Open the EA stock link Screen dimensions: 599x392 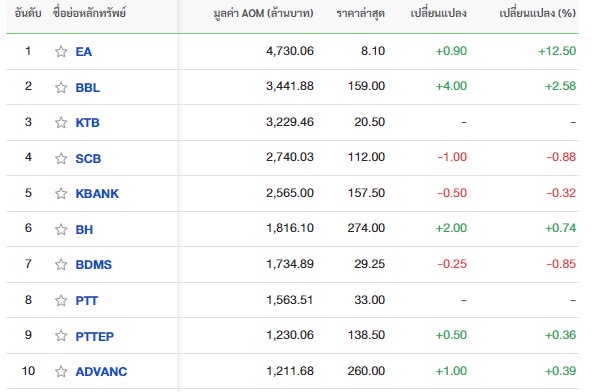click(84, 52)
